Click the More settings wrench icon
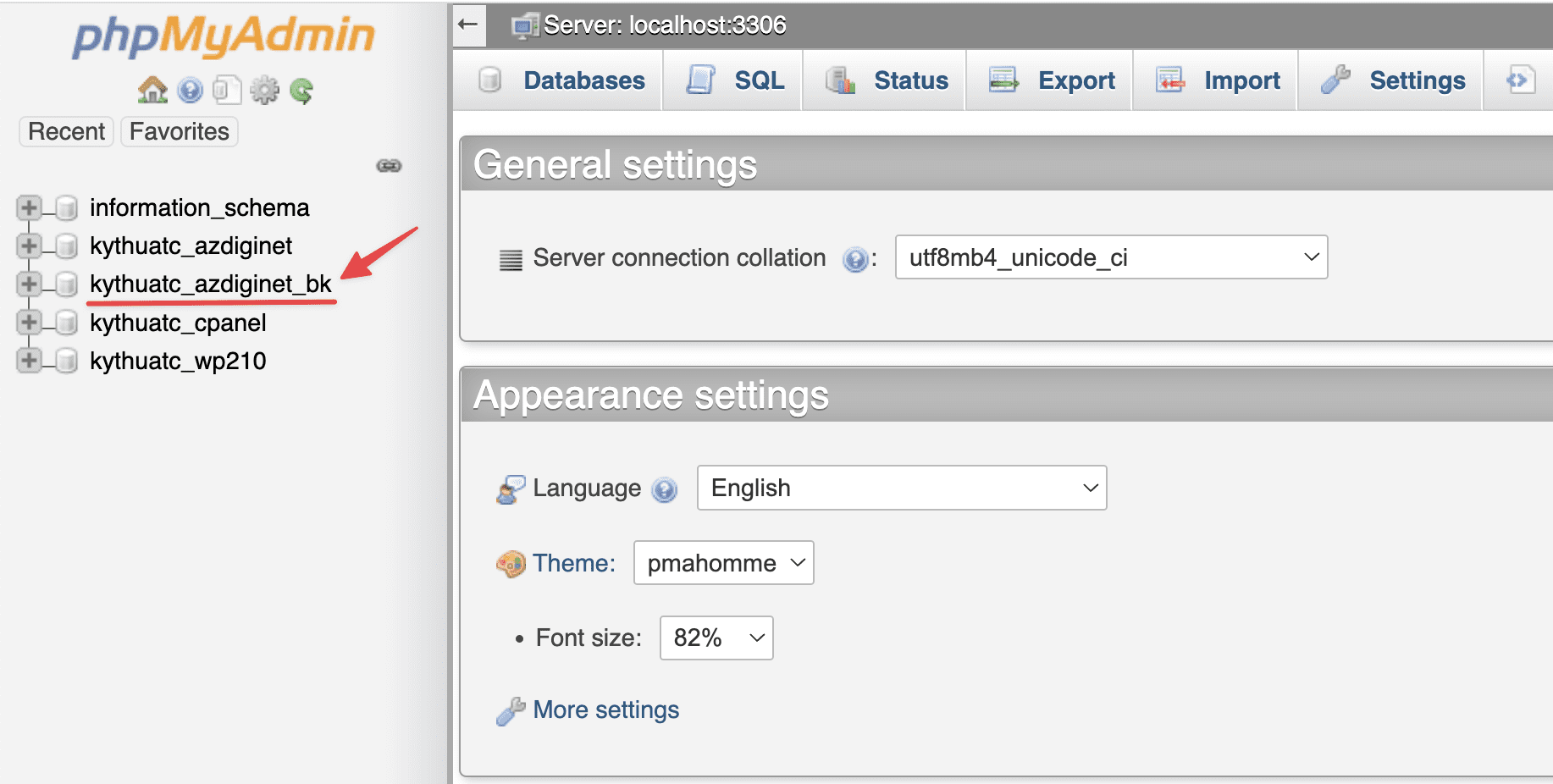Screen dimensions: 1553x784 tap(511, 710)
